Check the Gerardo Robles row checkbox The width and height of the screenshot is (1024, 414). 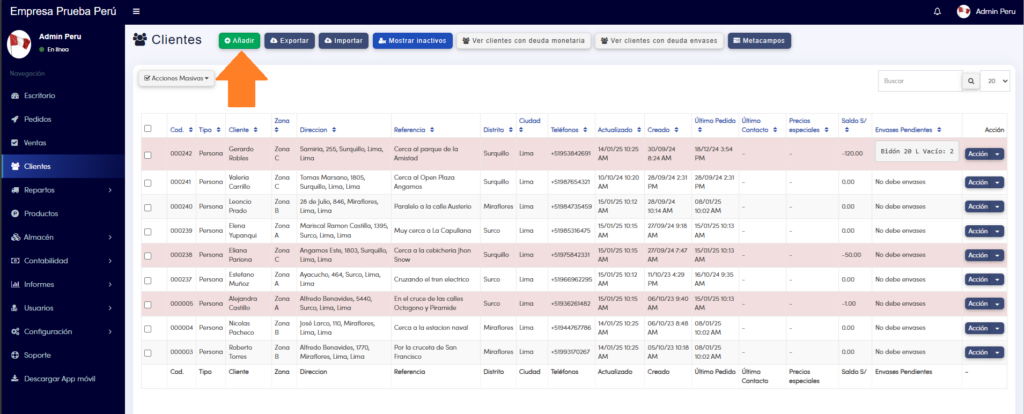148,155
